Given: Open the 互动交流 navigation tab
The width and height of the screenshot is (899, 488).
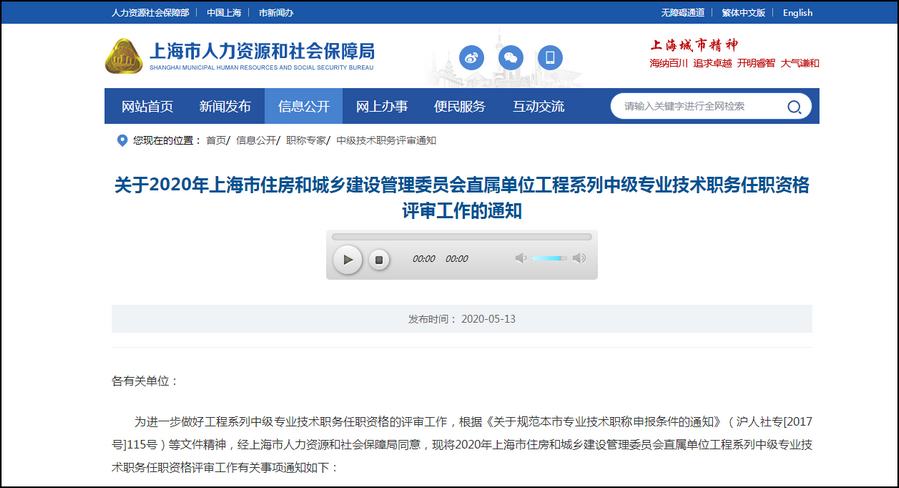Looking at the screenshot, I should point(538,106).
